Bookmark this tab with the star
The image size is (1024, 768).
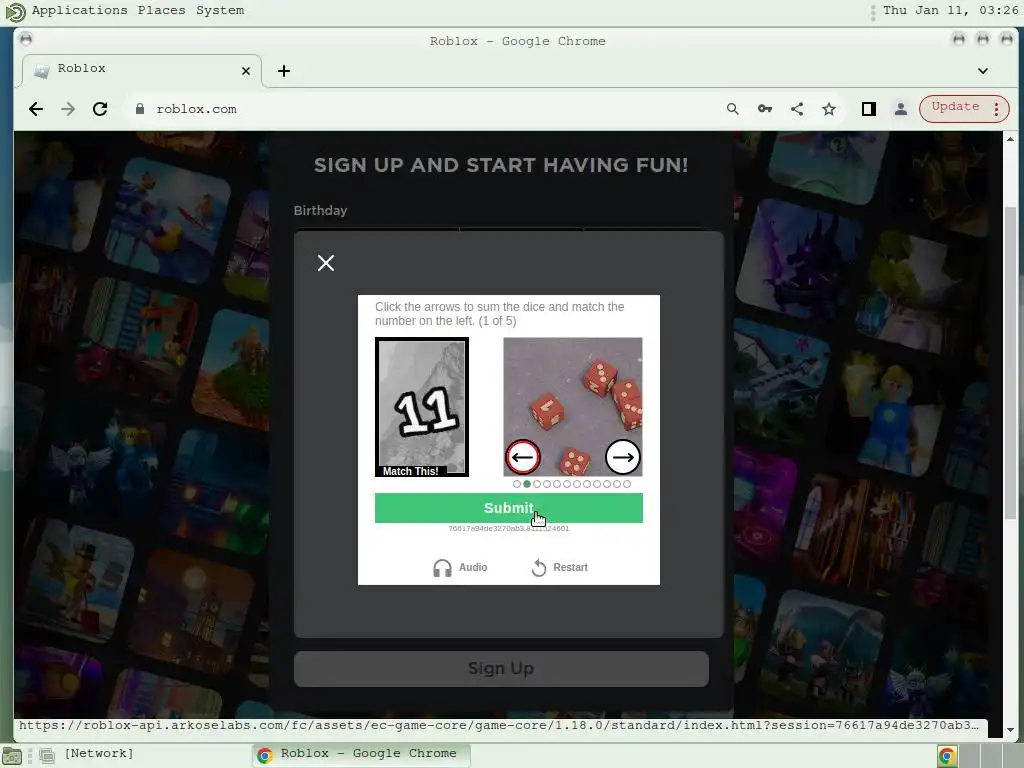click(x=829, y=109)
